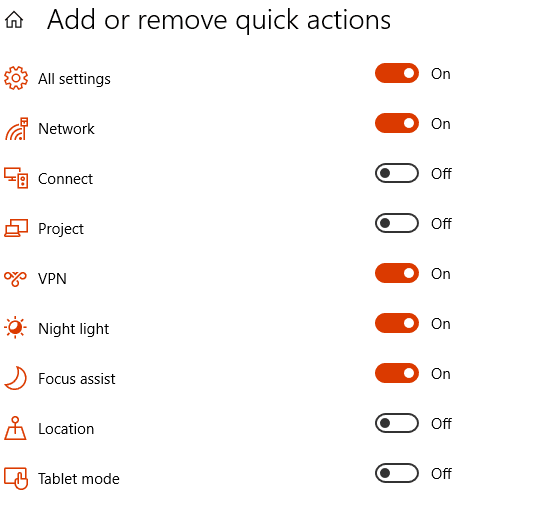Turn off the All settings toggle
Screen dimensions: 555x525
[x=397, y=73]
